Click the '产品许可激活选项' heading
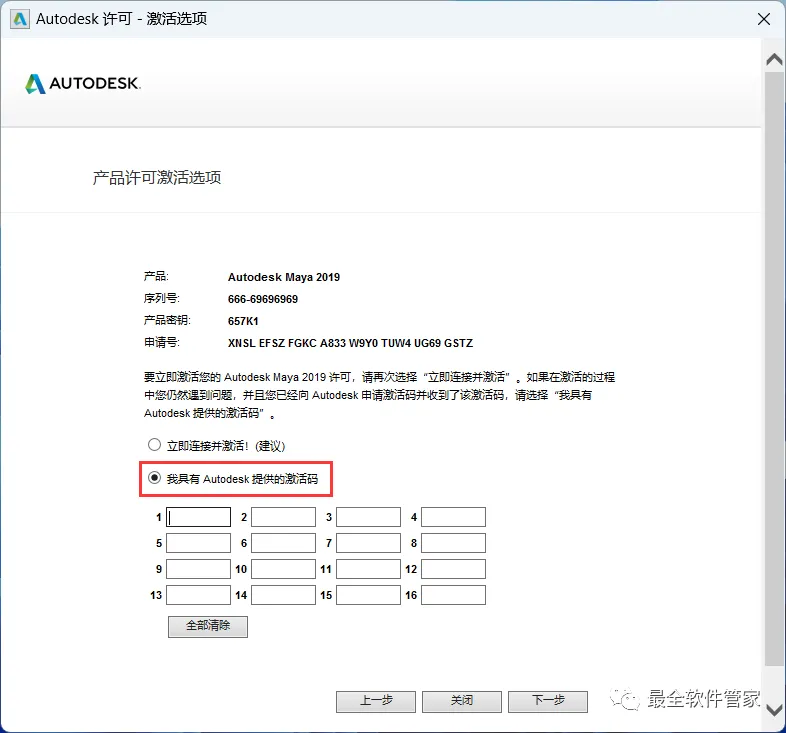Viewport: 786px width, 733px height. (x=157, y=177)
